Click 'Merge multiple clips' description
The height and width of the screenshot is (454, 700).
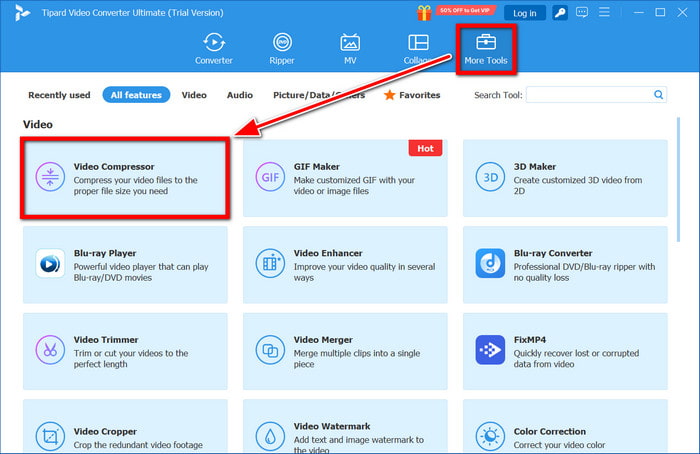tap(357, 359)
